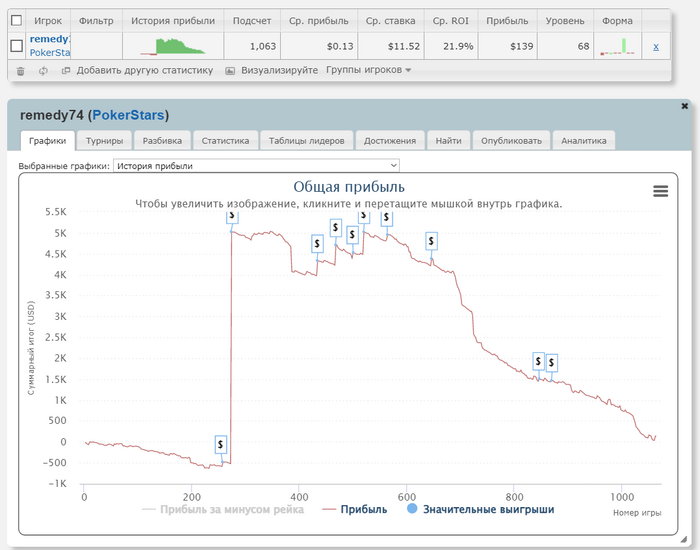
Task: Tick the remedy74 row checkbox
Action: point(17,46)
